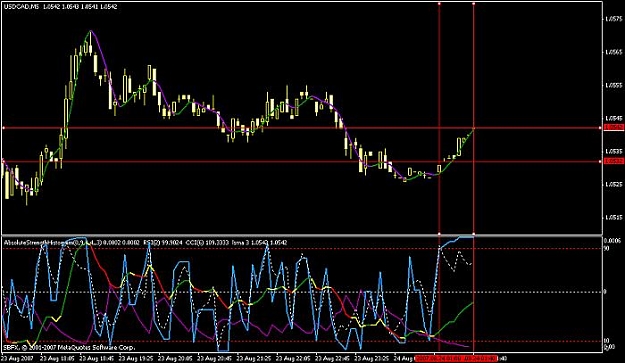Click the 0 level indicator scale label
Screen dimensions: 625x363
click(x=605, y=292)
